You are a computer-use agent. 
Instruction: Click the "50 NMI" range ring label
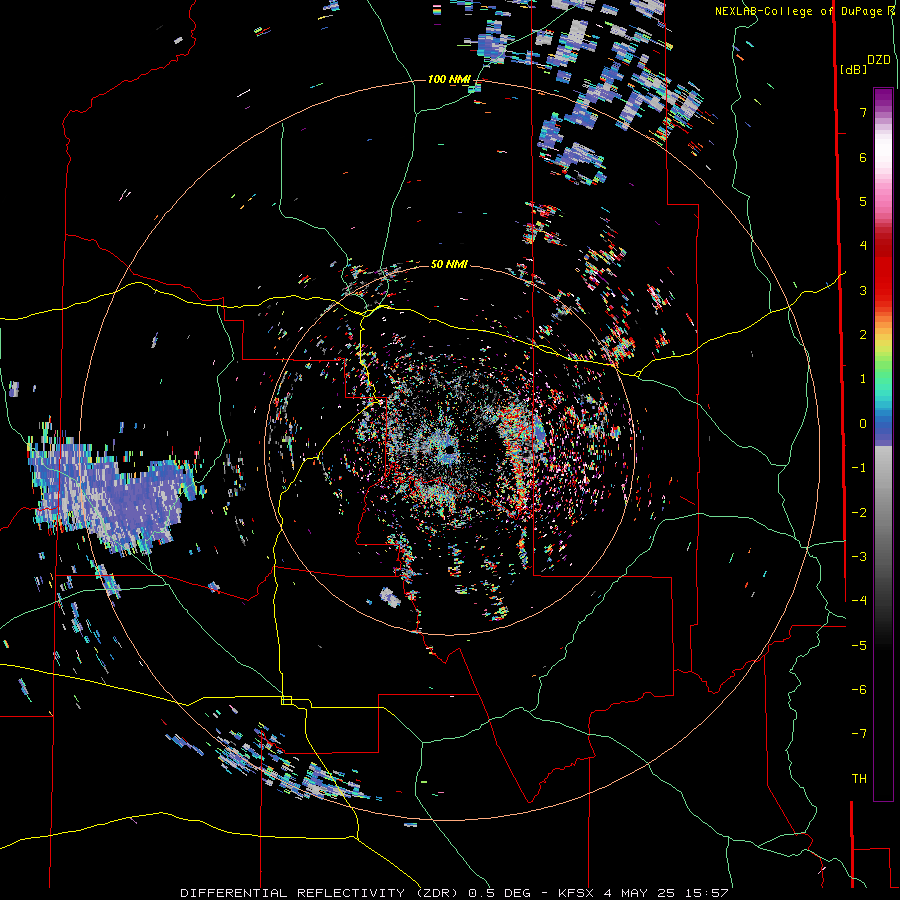[449, 264]
